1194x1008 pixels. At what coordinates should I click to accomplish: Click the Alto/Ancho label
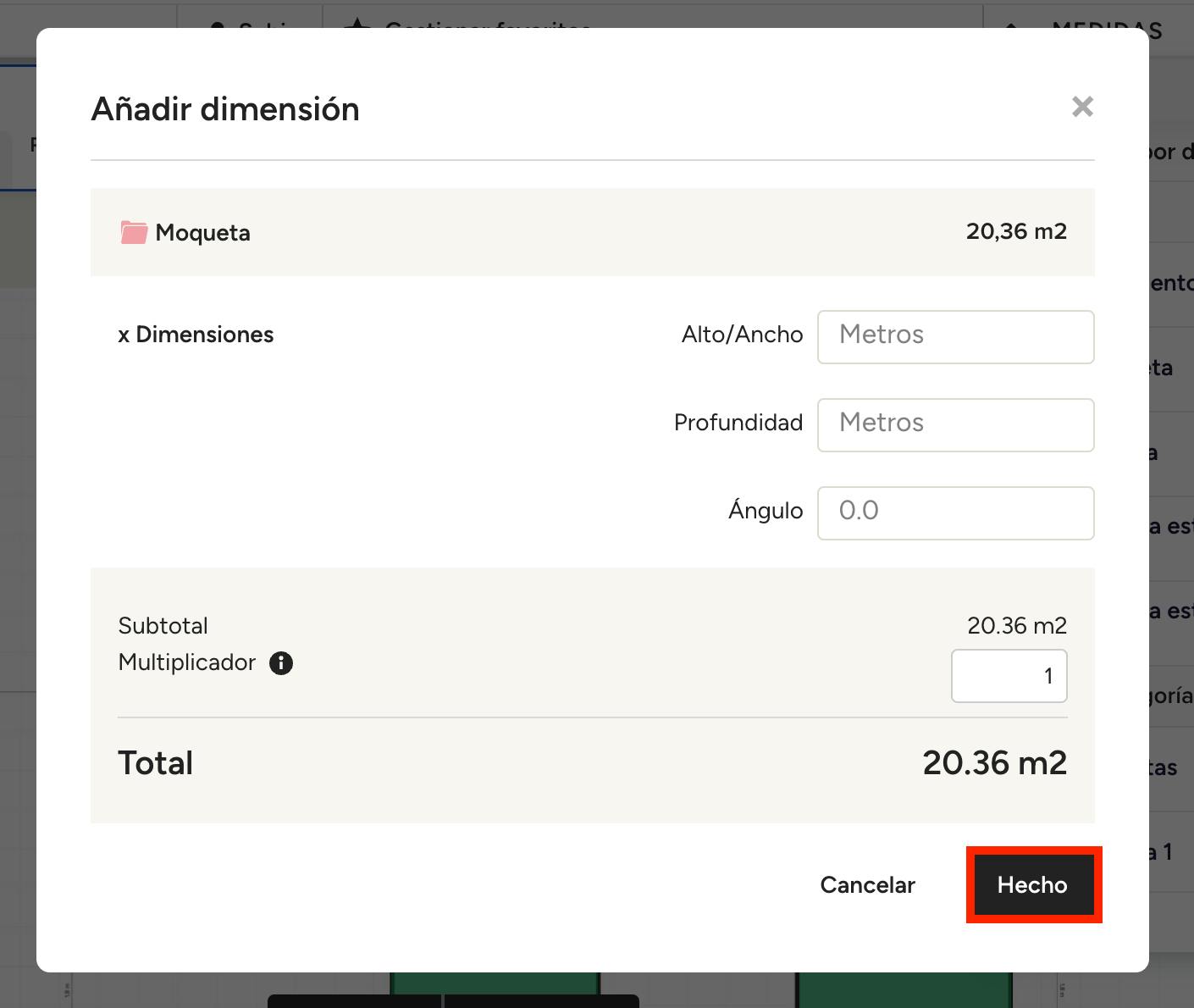[x=742, y=335]
